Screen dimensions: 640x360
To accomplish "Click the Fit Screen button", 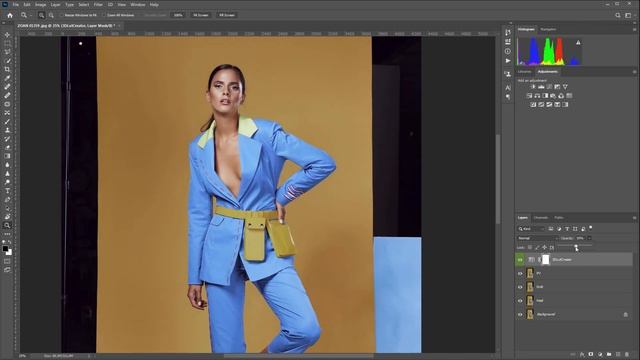I will click(x=200, y=15).
